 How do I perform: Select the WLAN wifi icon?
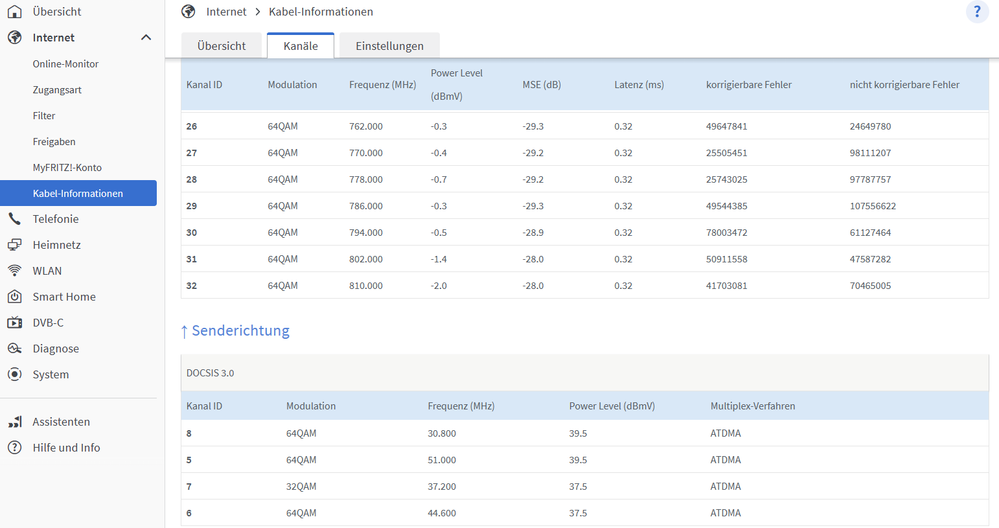[14, 271]
